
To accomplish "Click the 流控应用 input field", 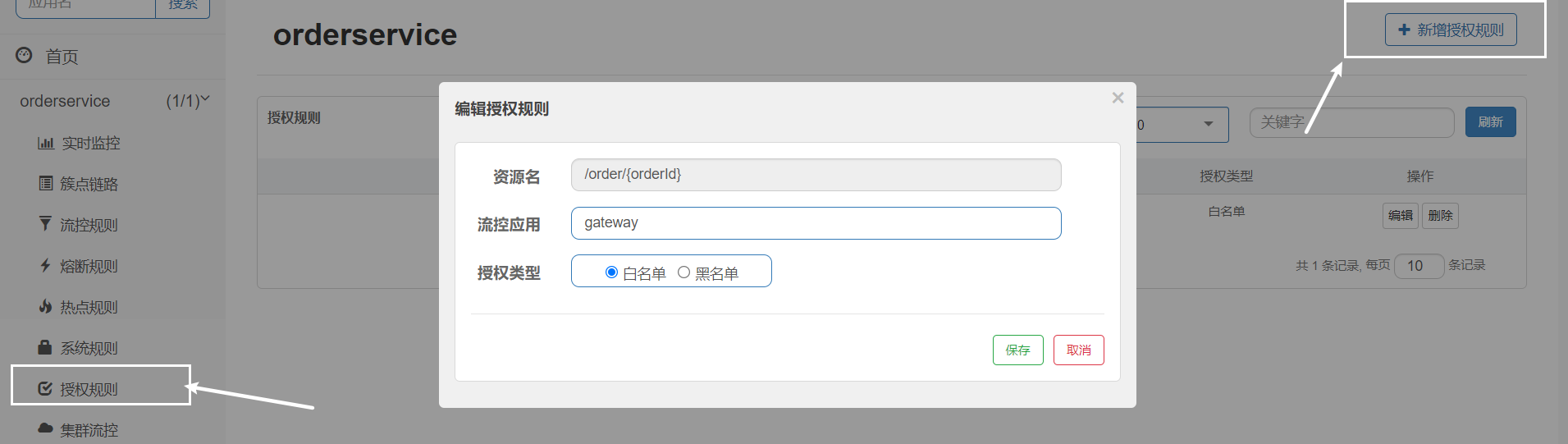I will tap(816, 223).
